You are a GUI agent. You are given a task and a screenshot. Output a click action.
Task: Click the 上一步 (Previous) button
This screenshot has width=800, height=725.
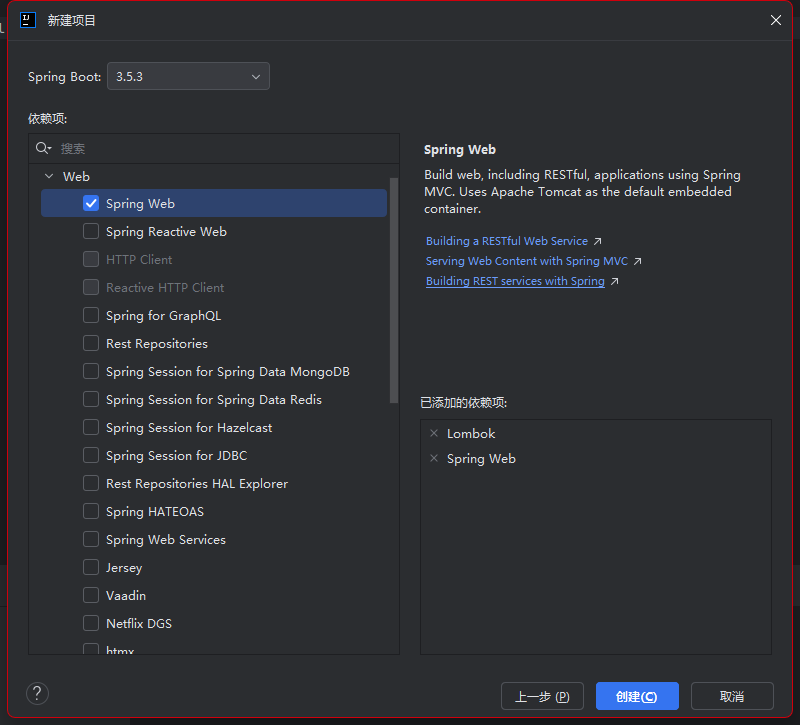tap(542, 696)
